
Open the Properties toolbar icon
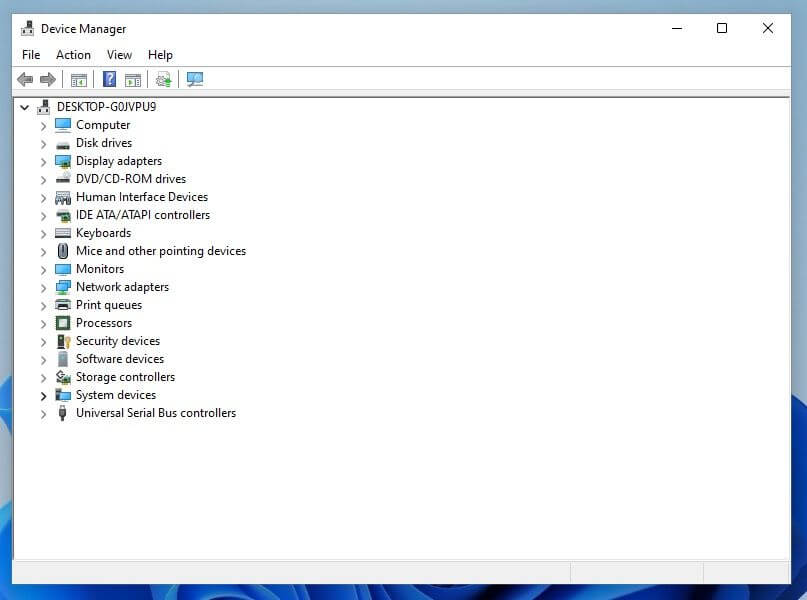(133, 79)
